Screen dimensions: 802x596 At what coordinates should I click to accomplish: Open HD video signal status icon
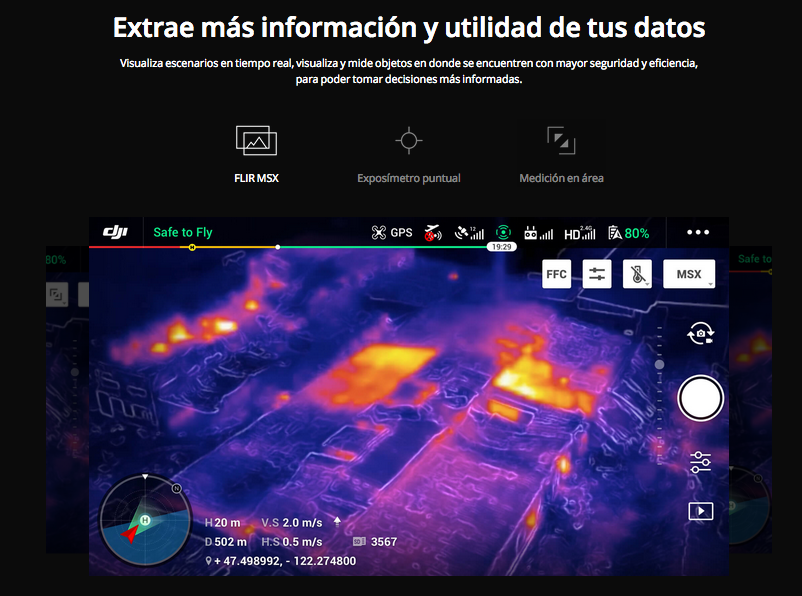pyautogui.click(x=580, y=233)
